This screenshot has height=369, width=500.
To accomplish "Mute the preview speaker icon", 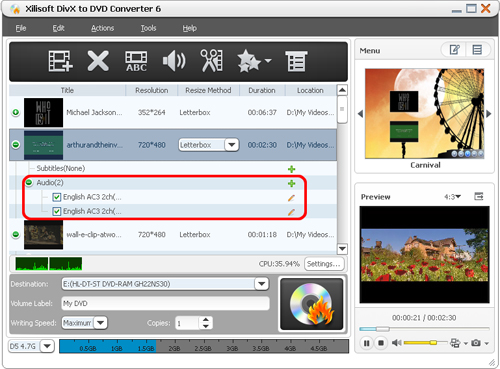I will (396, 343).
